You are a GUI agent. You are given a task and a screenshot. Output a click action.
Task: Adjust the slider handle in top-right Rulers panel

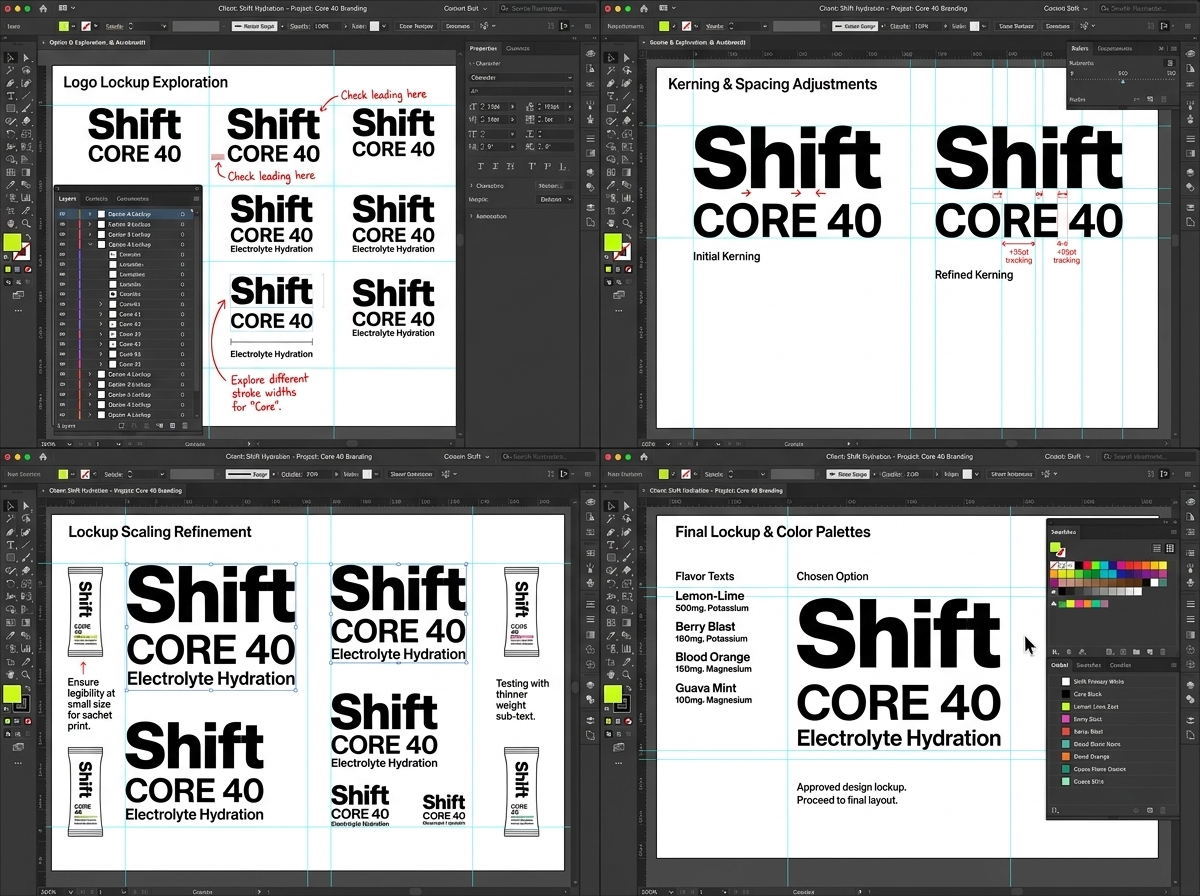pyautogui.click(x=1122, y=81)
